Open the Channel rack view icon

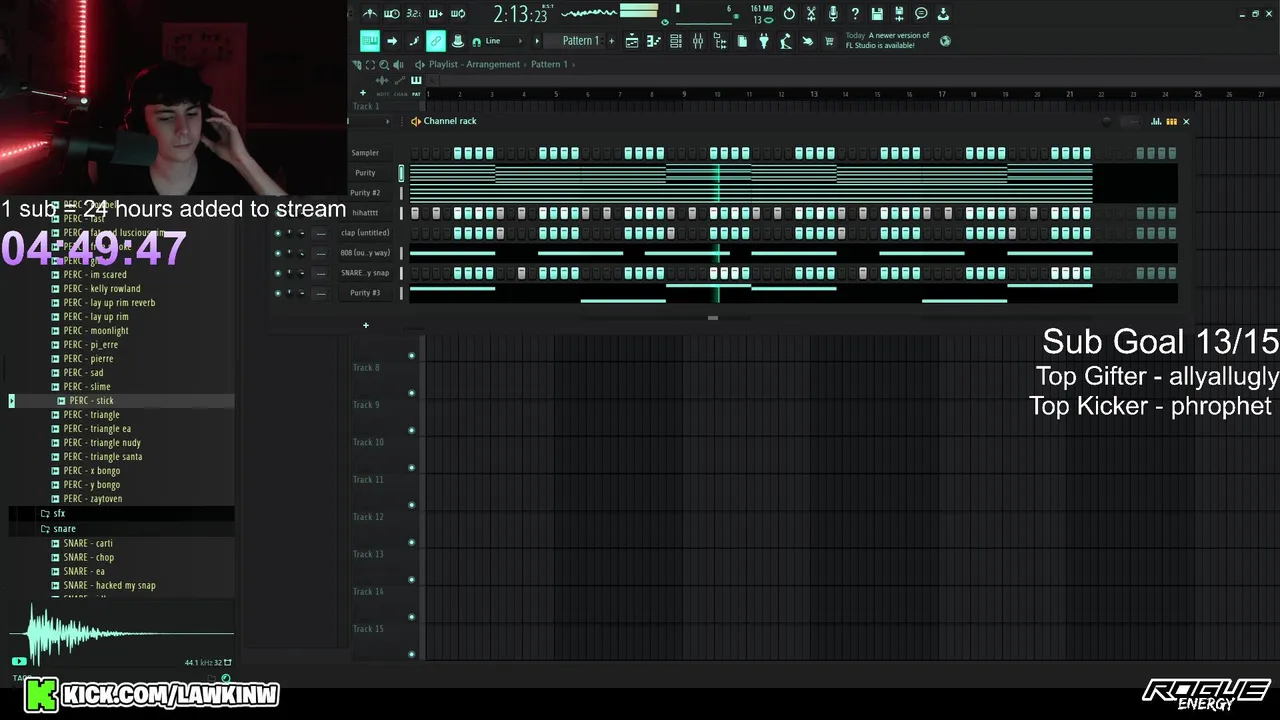pos(676,41)
